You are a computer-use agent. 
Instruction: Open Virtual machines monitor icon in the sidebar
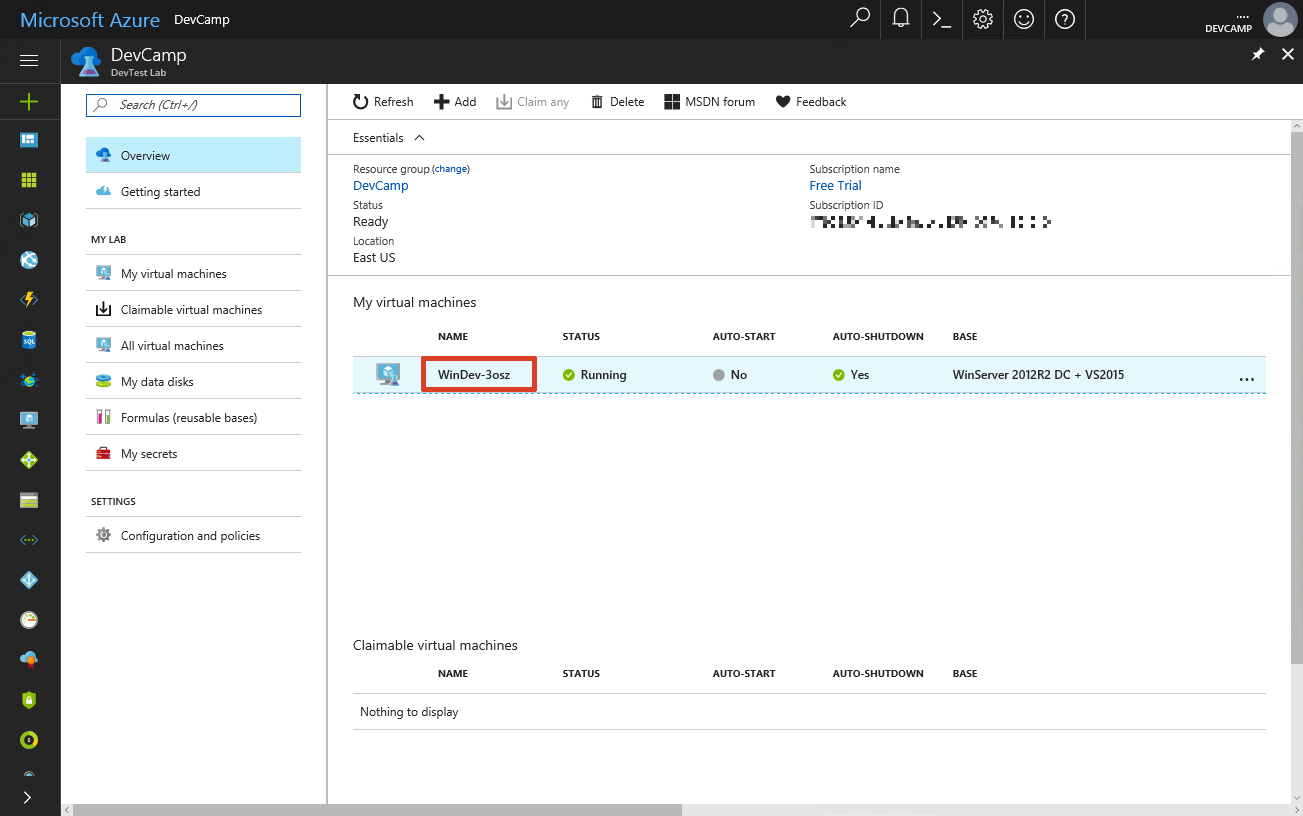point(29,420)
